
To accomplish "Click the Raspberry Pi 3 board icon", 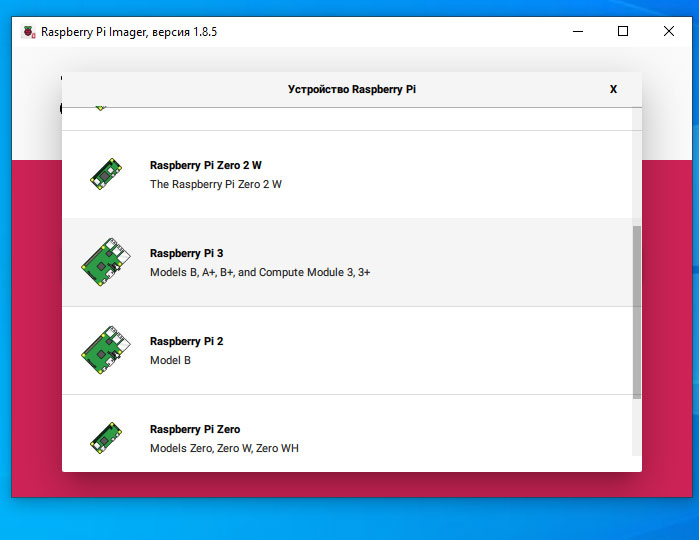I will (106, 262).
